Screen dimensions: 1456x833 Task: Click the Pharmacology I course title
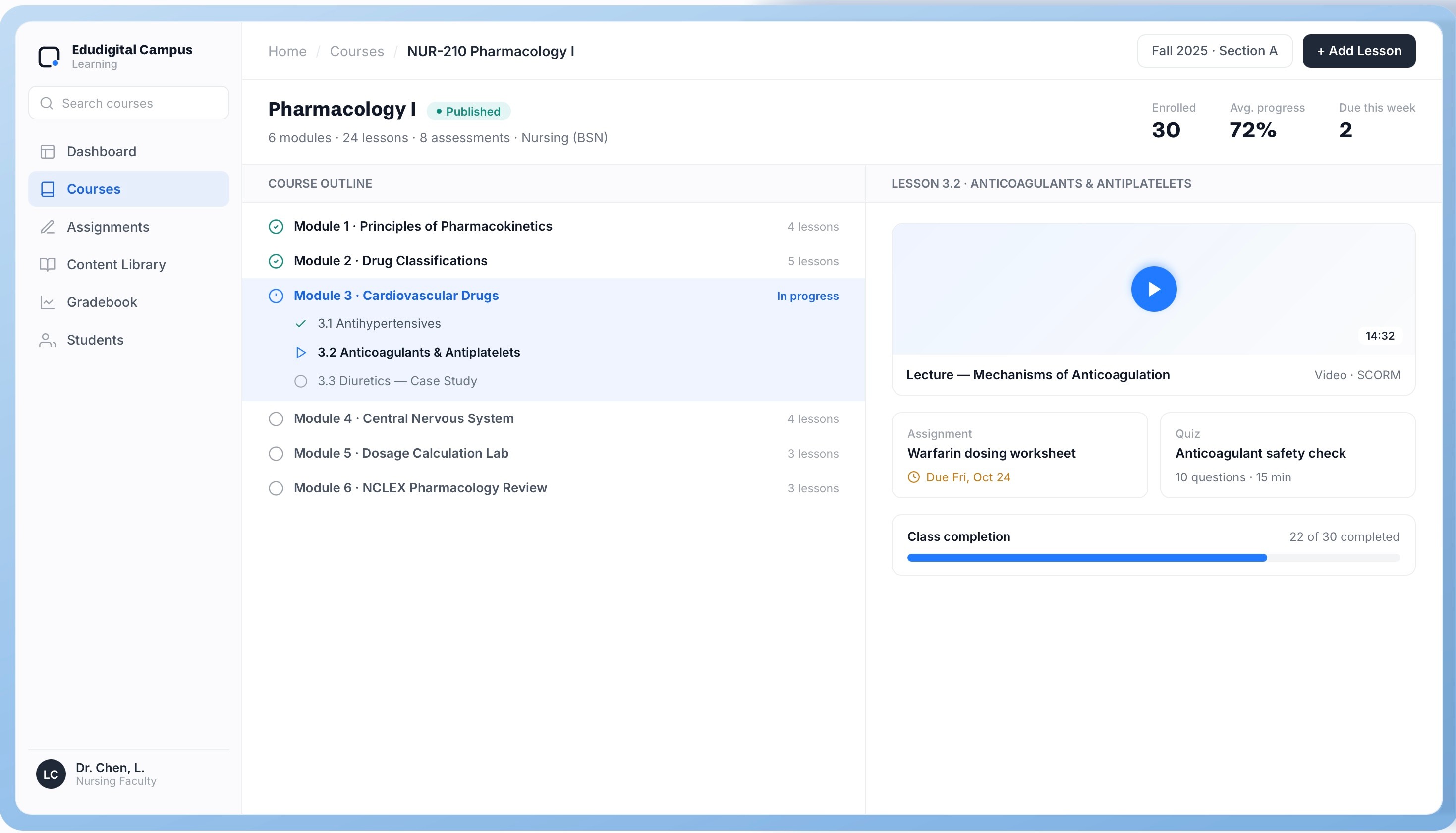[x=342, y=109]
